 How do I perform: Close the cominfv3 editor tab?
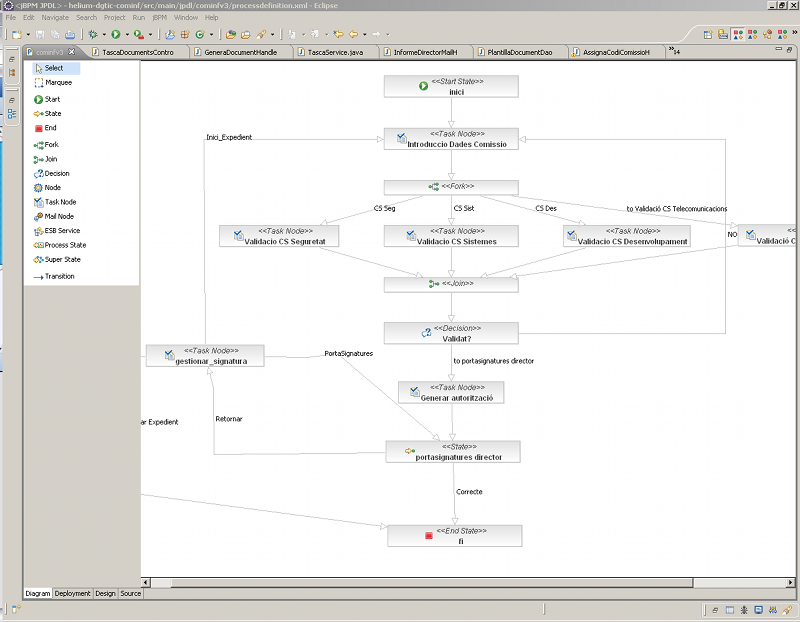tap(72, 51)
